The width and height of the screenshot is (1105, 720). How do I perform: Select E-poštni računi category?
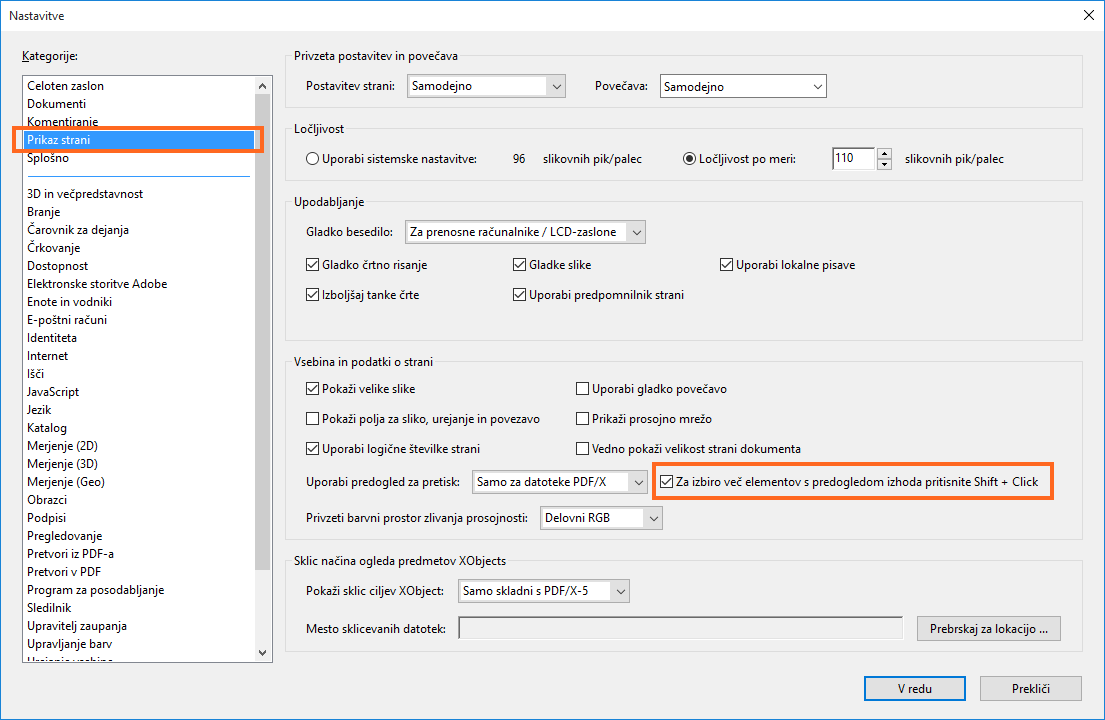67,320
